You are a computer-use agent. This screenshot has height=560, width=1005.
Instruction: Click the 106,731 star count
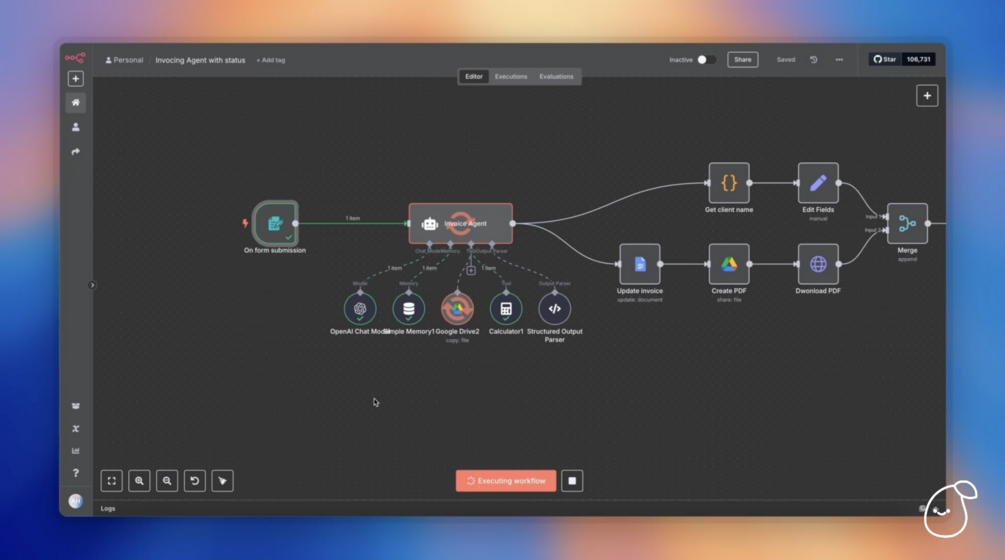click(918, 60)
